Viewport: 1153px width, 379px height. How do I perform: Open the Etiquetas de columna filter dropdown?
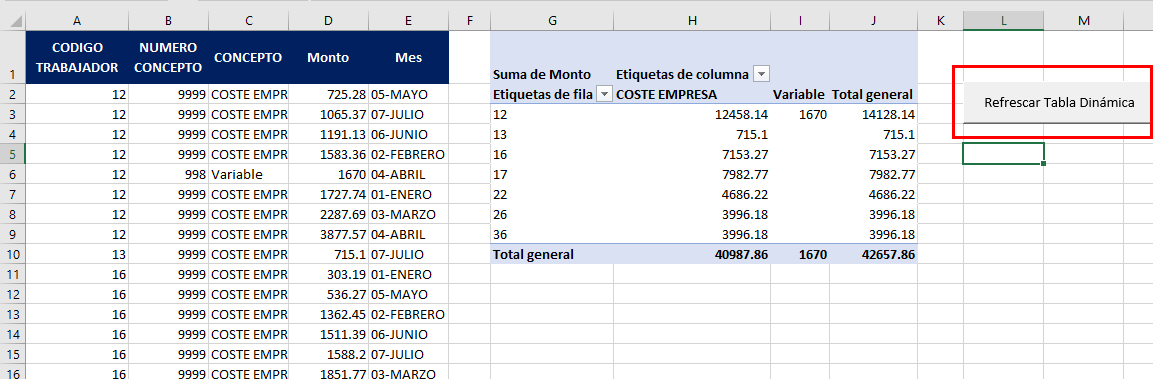coord(762,74)
